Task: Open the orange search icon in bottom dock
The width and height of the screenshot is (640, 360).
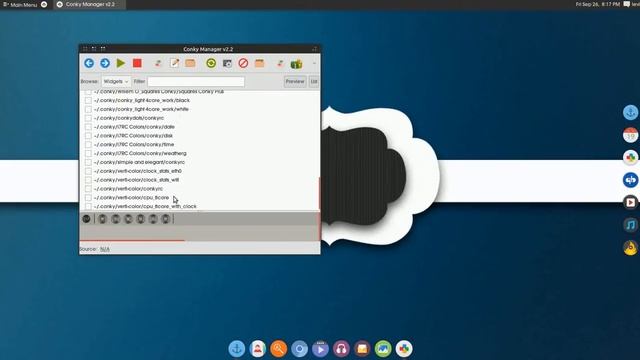Action: click(x=278, y=349)
